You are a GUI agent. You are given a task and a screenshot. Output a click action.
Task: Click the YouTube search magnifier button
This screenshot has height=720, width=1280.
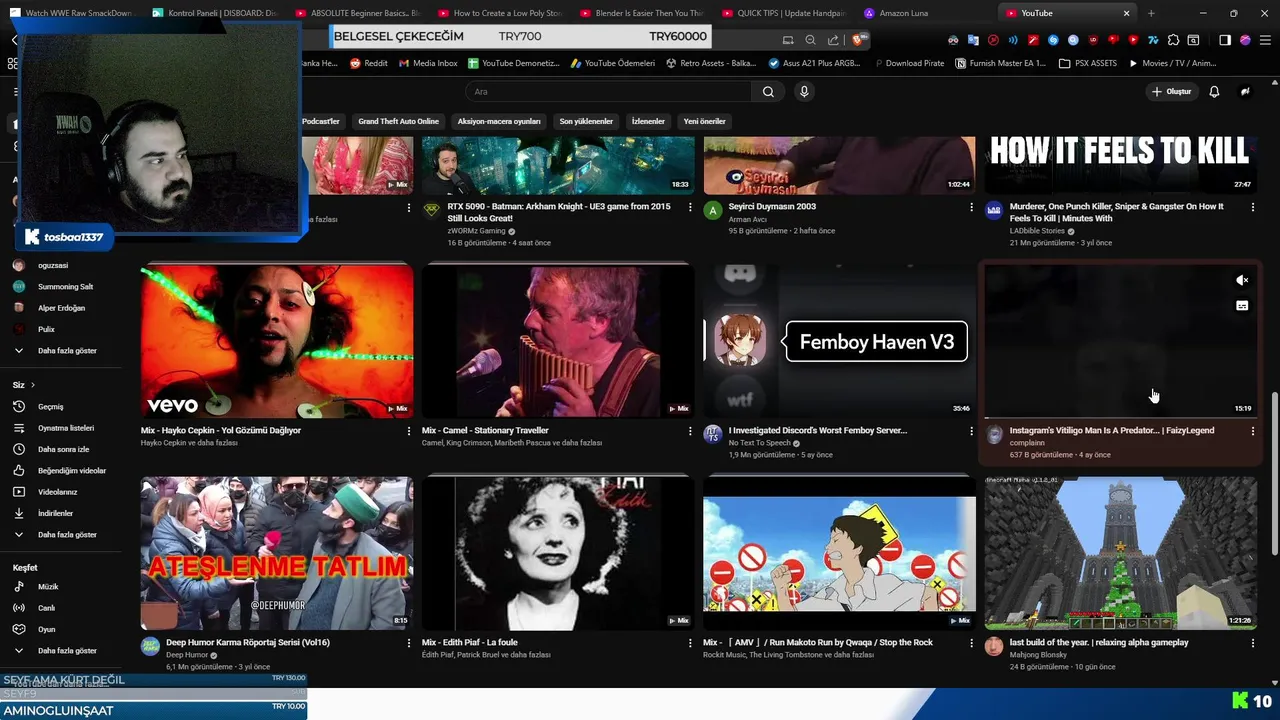(768, 91)
